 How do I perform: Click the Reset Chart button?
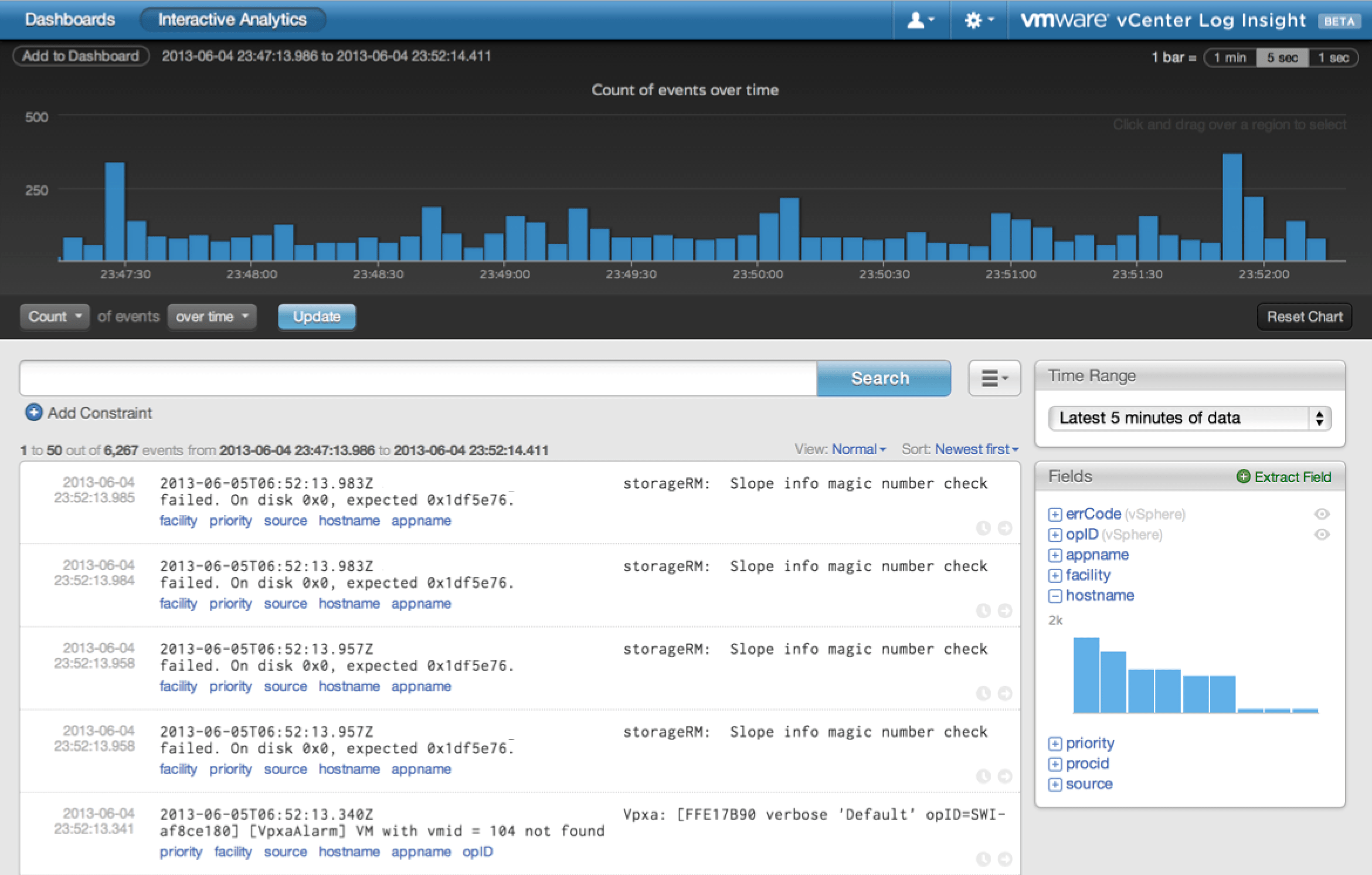1304,317
